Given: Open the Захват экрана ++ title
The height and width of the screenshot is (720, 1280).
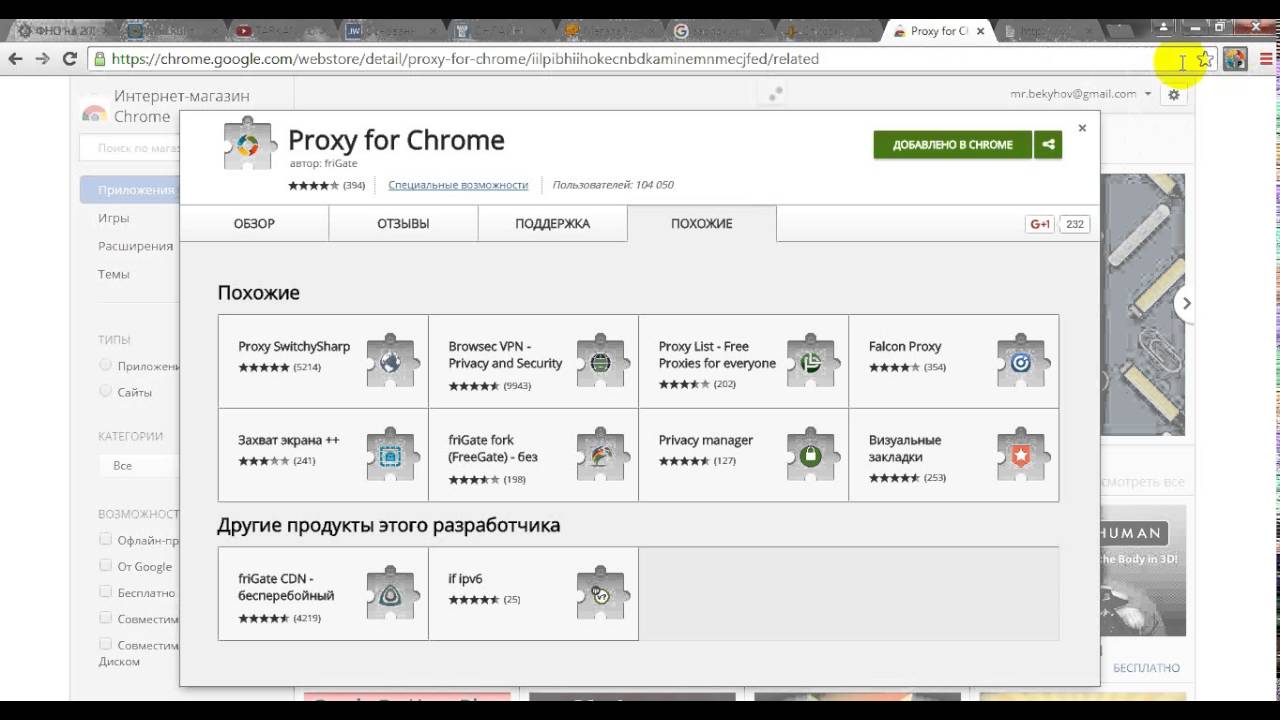Looking at the screenshot, I should (x=288, y=440).
